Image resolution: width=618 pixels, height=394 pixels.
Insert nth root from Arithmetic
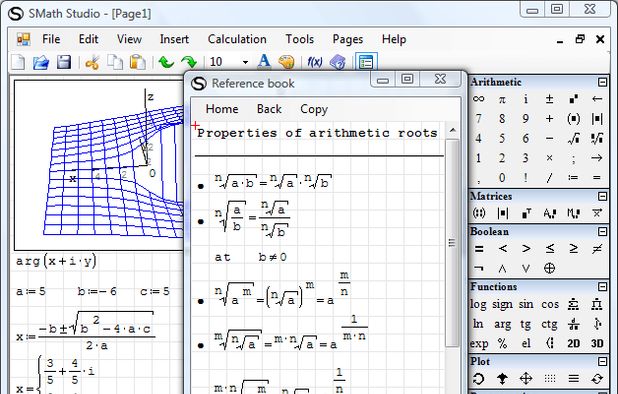tap(597, 138)
